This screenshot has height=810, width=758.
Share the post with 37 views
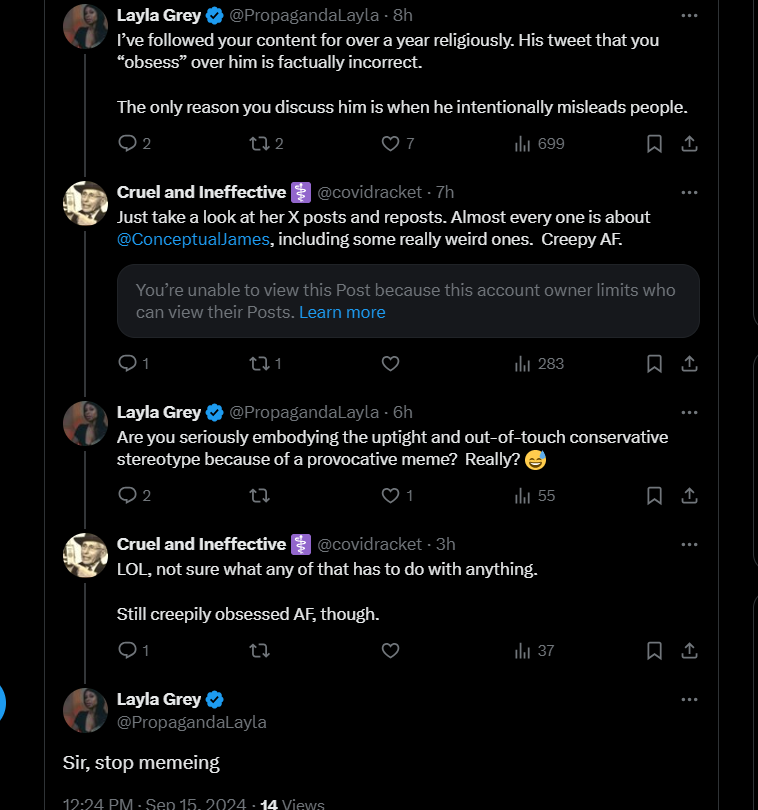689,650
